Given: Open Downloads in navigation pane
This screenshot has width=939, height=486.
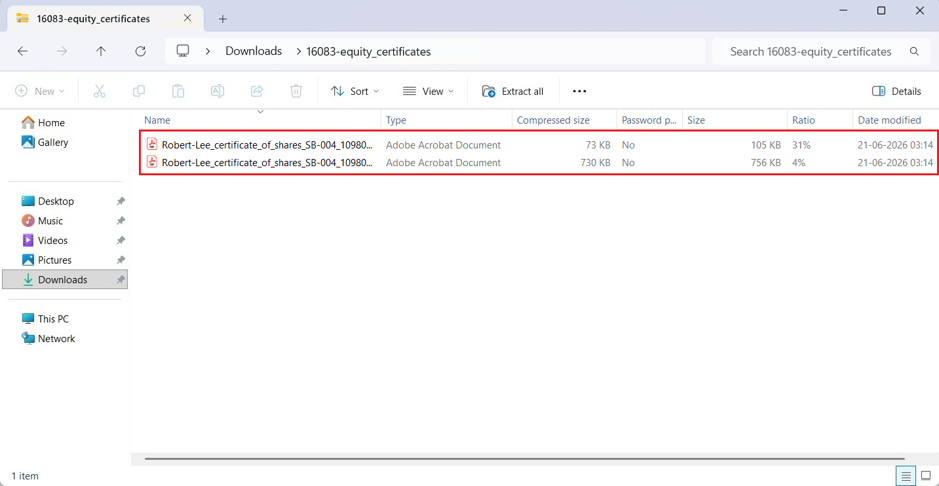Looking at the screenshot, I should [x=65, y=280].
